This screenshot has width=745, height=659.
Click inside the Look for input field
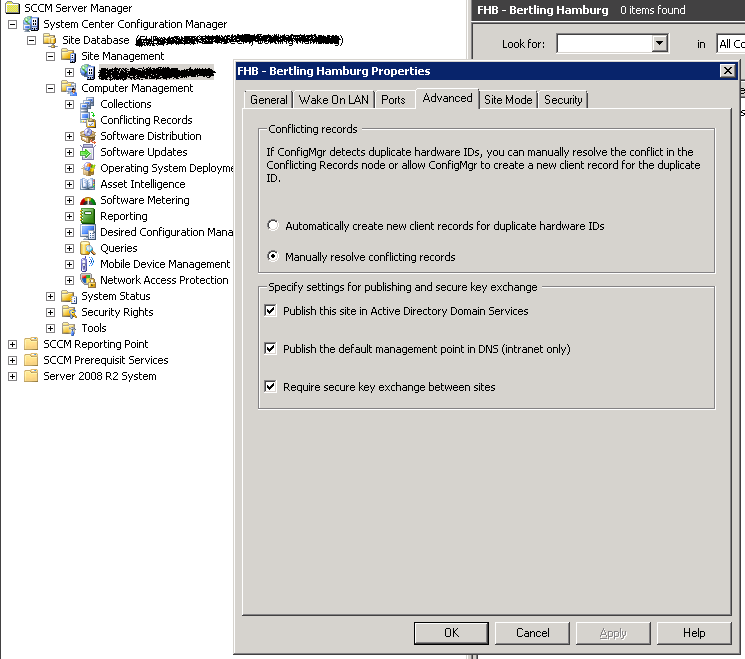coord(604,44)
